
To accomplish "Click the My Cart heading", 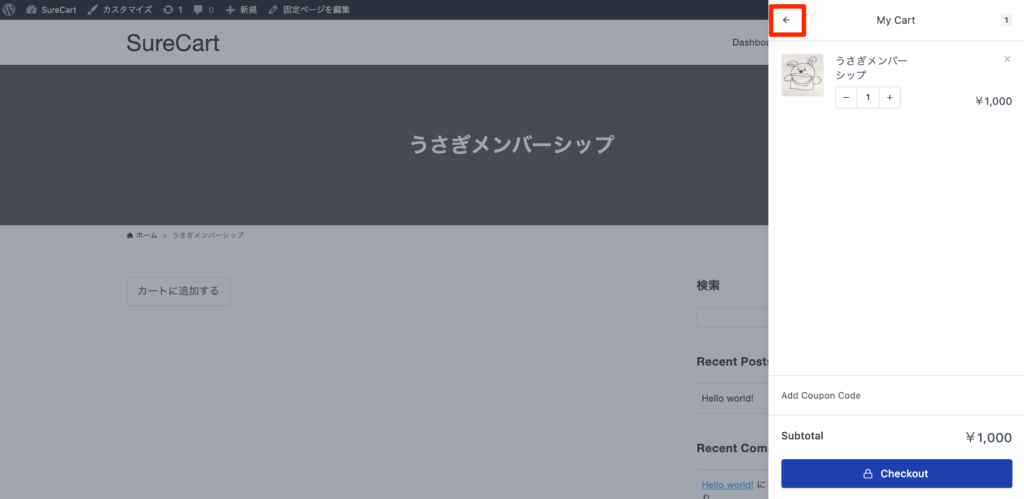I will 896,20.
